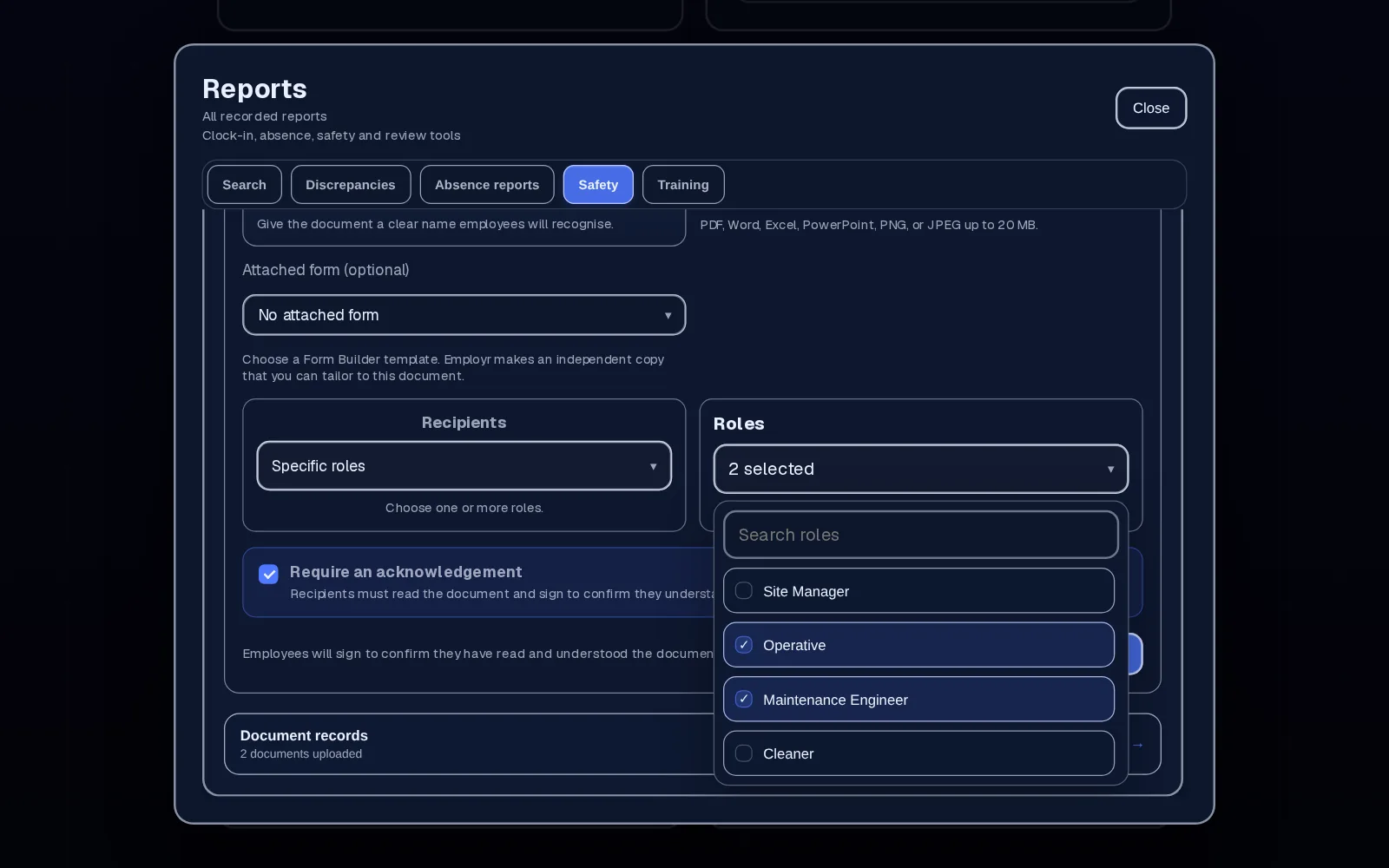The width and height of the screenshot is (1389, 868).
Task: Uncheck the Maintenance Engineer role
Action: click(918, 700)
